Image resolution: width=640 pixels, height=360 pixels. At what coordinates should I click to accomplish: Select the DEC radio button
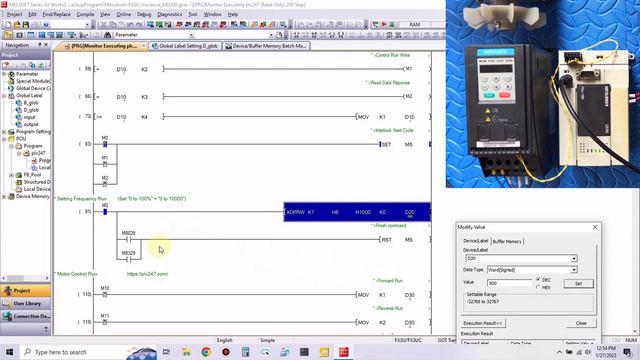coord(538,280)
